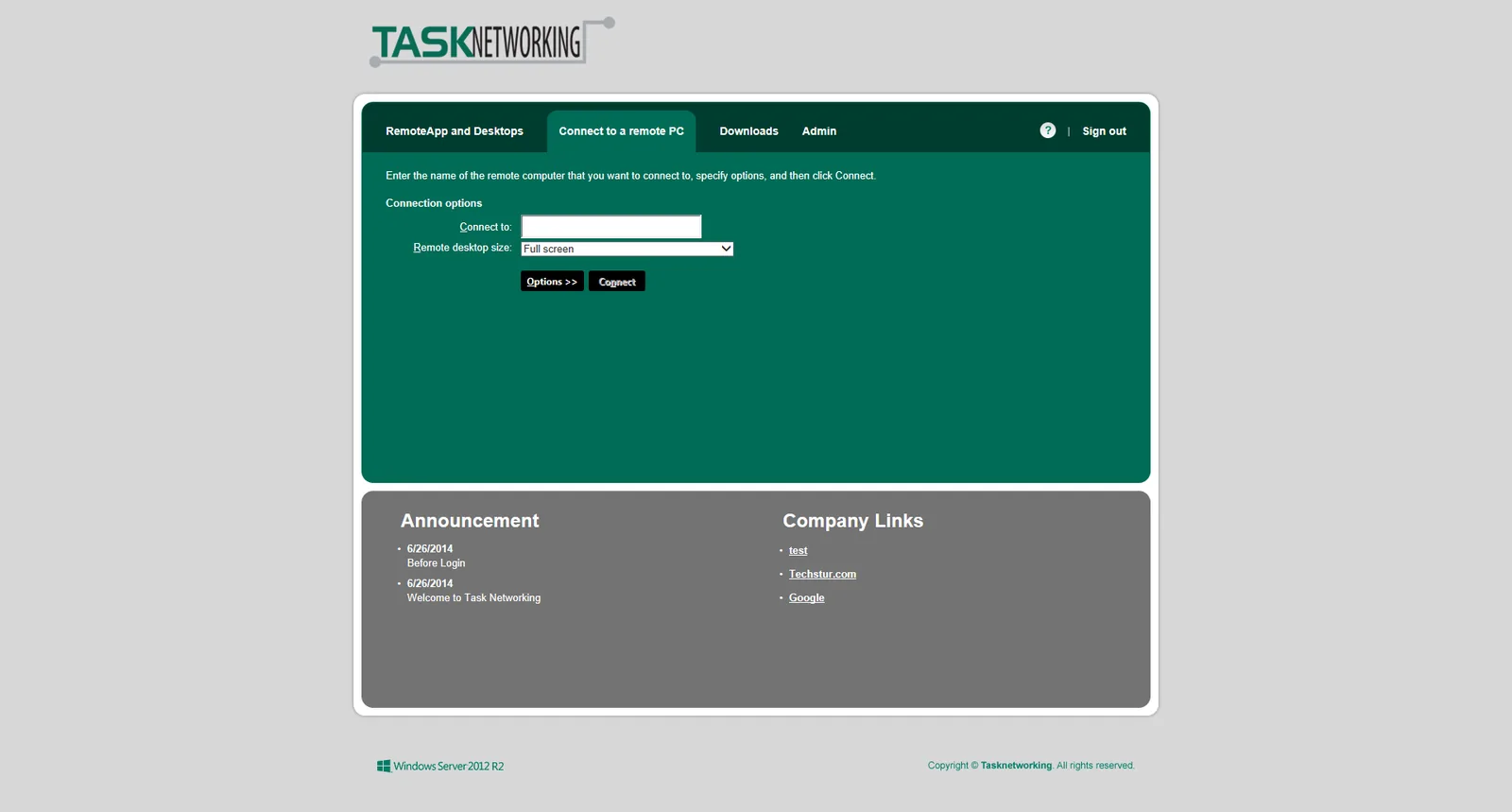The height and width of the screenshot is (812, 1512).
Task: Click the 'Company Links' heading
Action: (x=852, y=521)
